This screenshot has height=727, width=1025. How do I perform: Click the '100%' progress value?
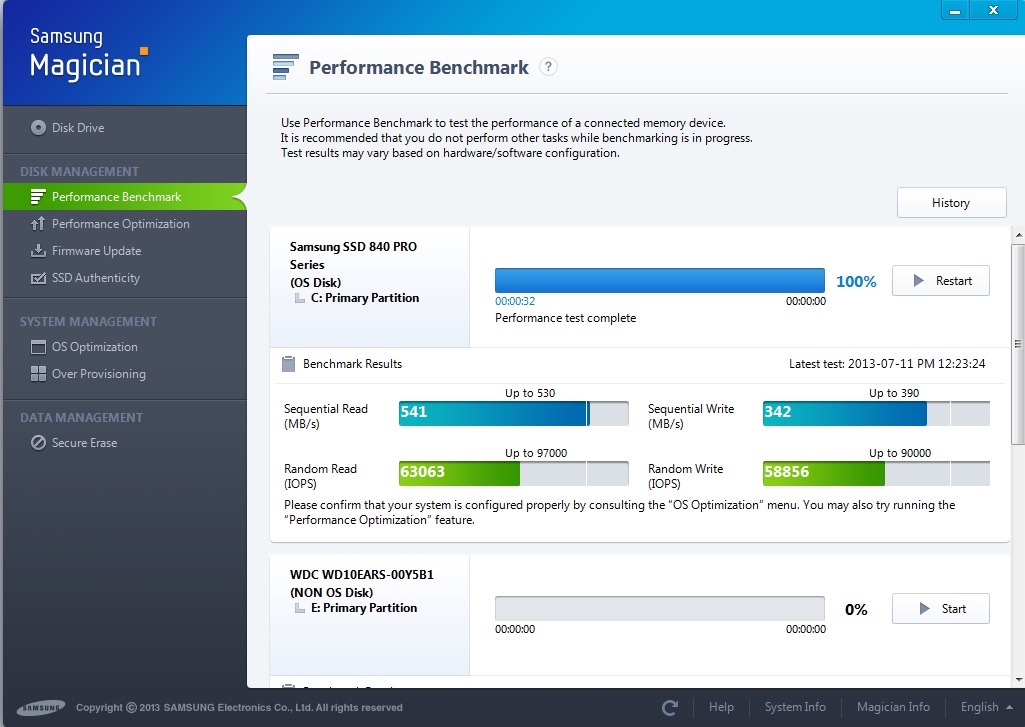point(856,282)
